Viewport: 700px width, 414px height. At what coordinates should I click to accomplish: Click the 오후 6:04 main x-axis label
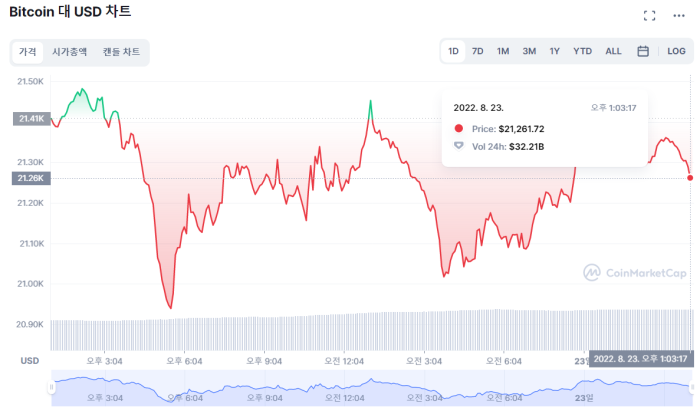184,361
